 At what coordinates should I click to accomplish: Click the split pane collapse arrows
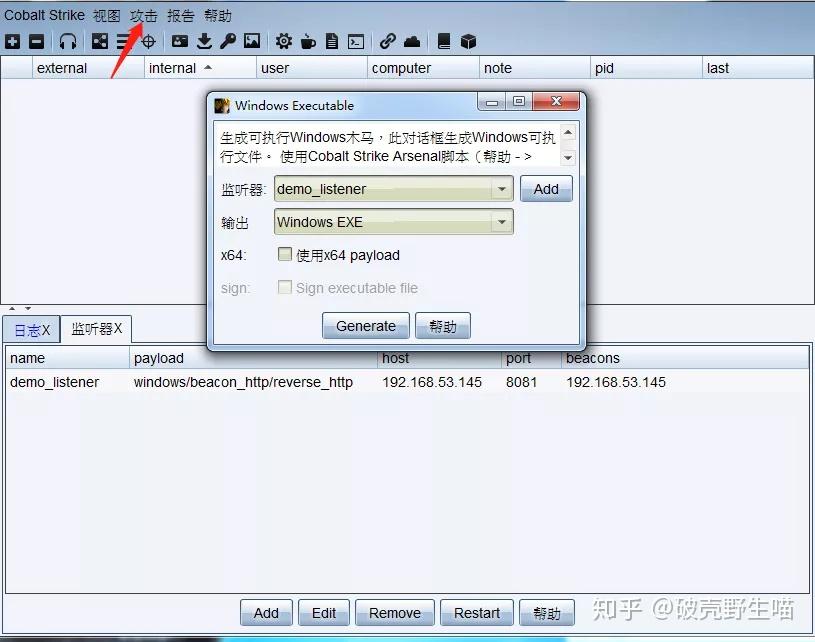click(20, 308)
